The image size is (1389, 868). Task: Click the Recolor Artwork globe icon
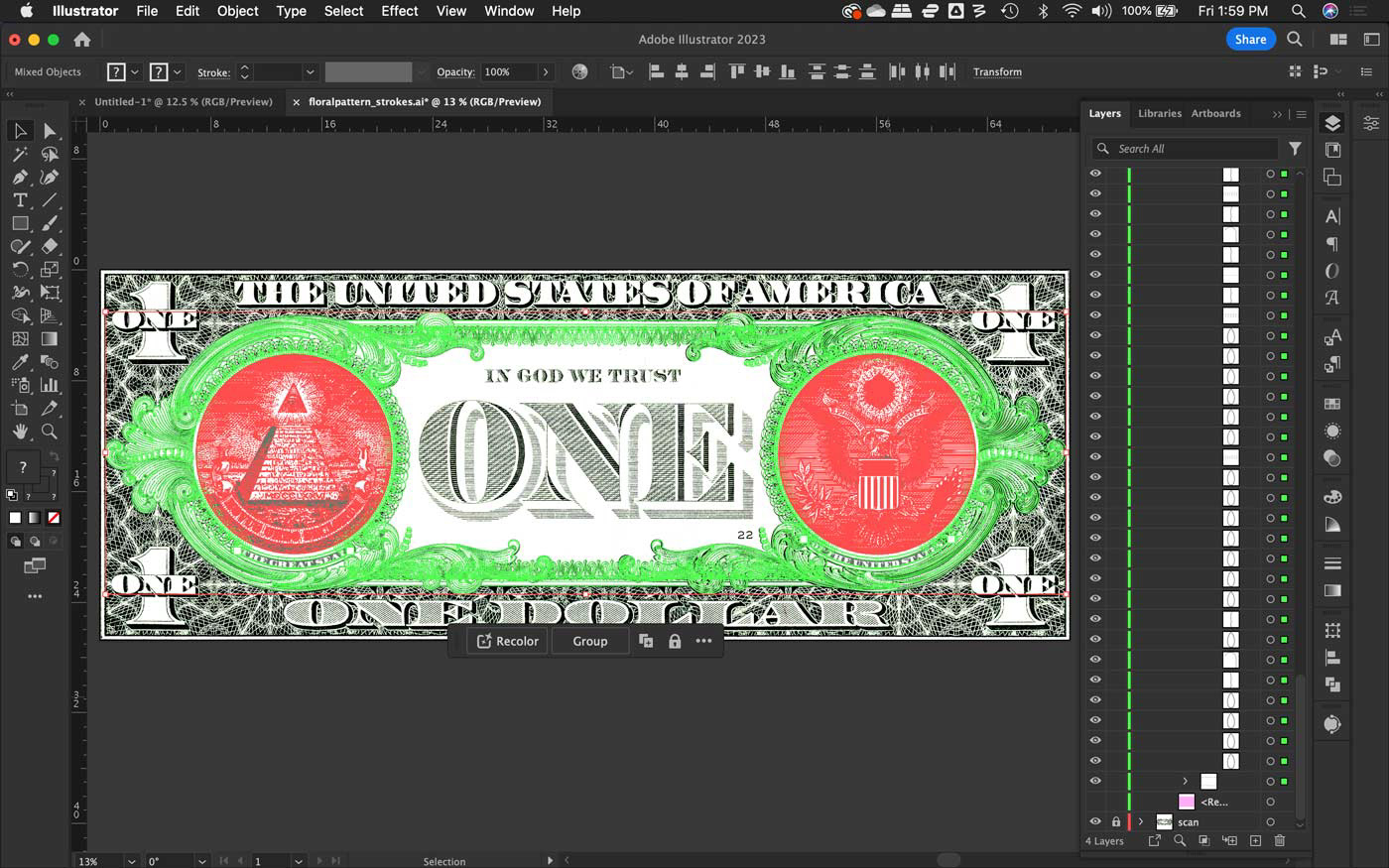pyautogui.click(x=580, y=71)
